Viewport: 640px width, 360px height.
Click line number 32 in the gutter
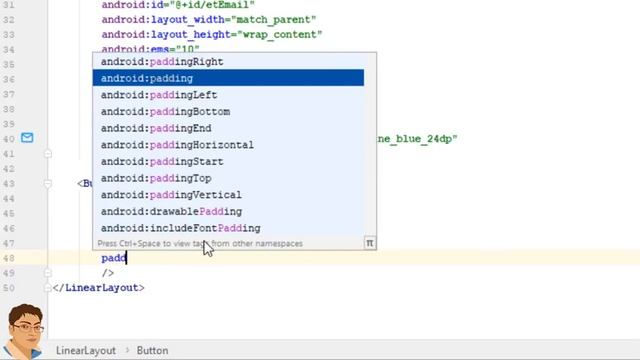(x=9, y=20)
